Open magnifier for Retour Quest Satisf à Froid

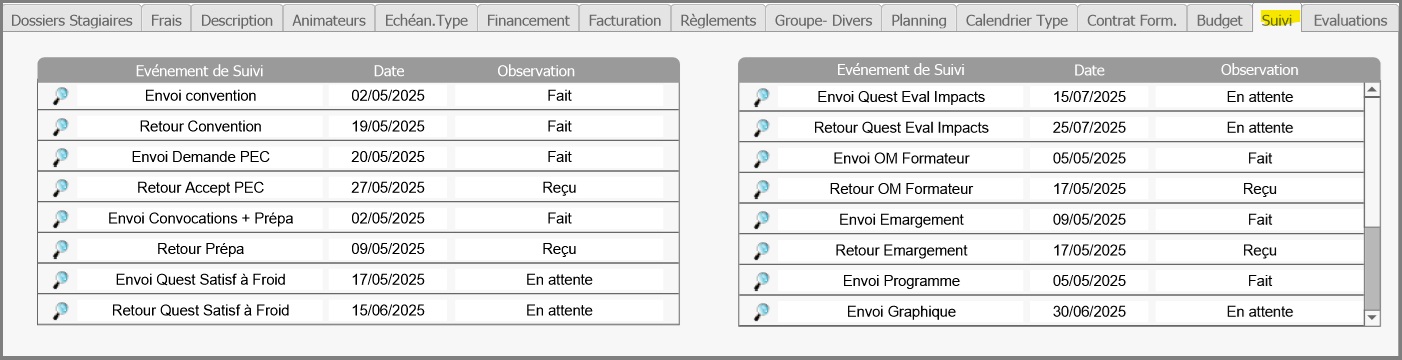(x=60, y=311)
